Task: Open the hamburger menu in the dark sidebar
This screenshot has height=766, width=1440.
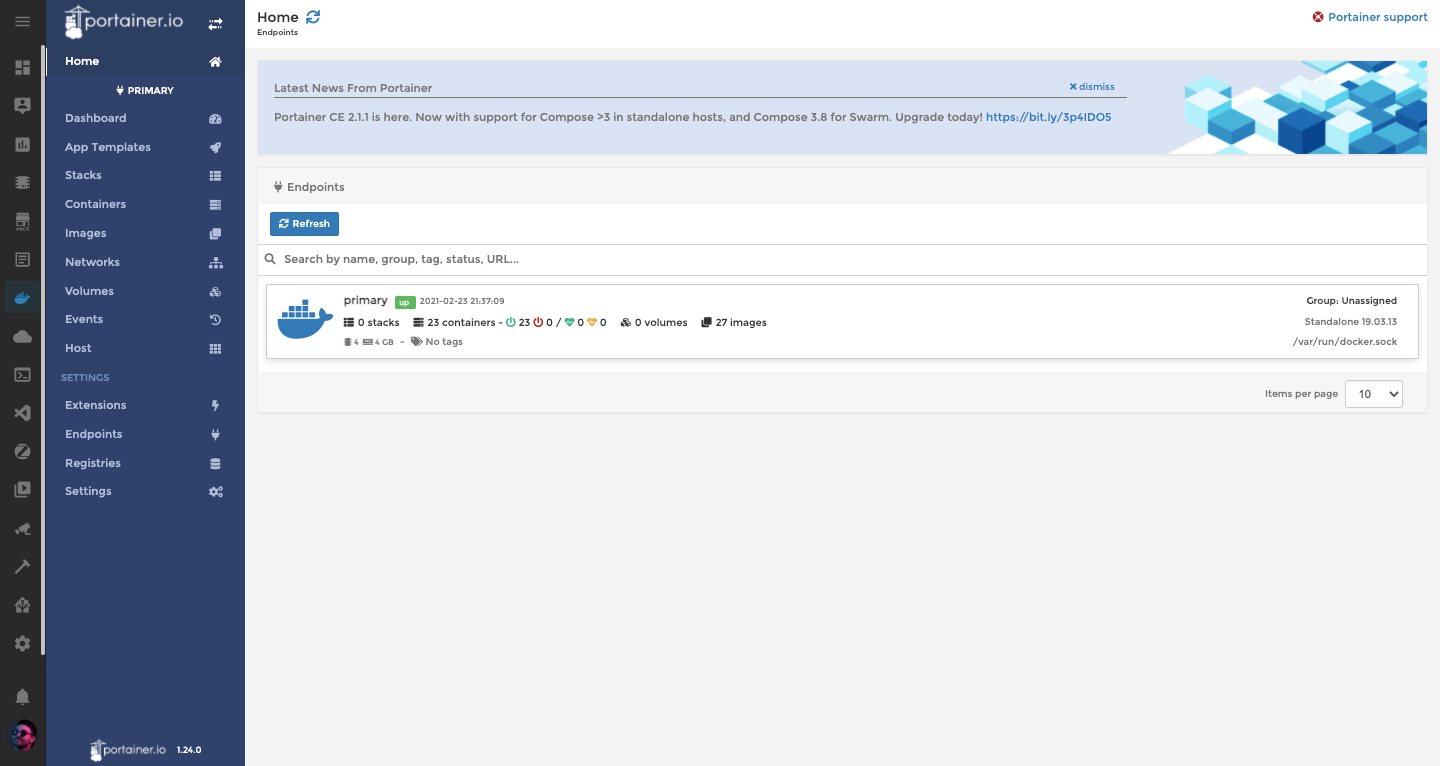Action: pos(22,21)
